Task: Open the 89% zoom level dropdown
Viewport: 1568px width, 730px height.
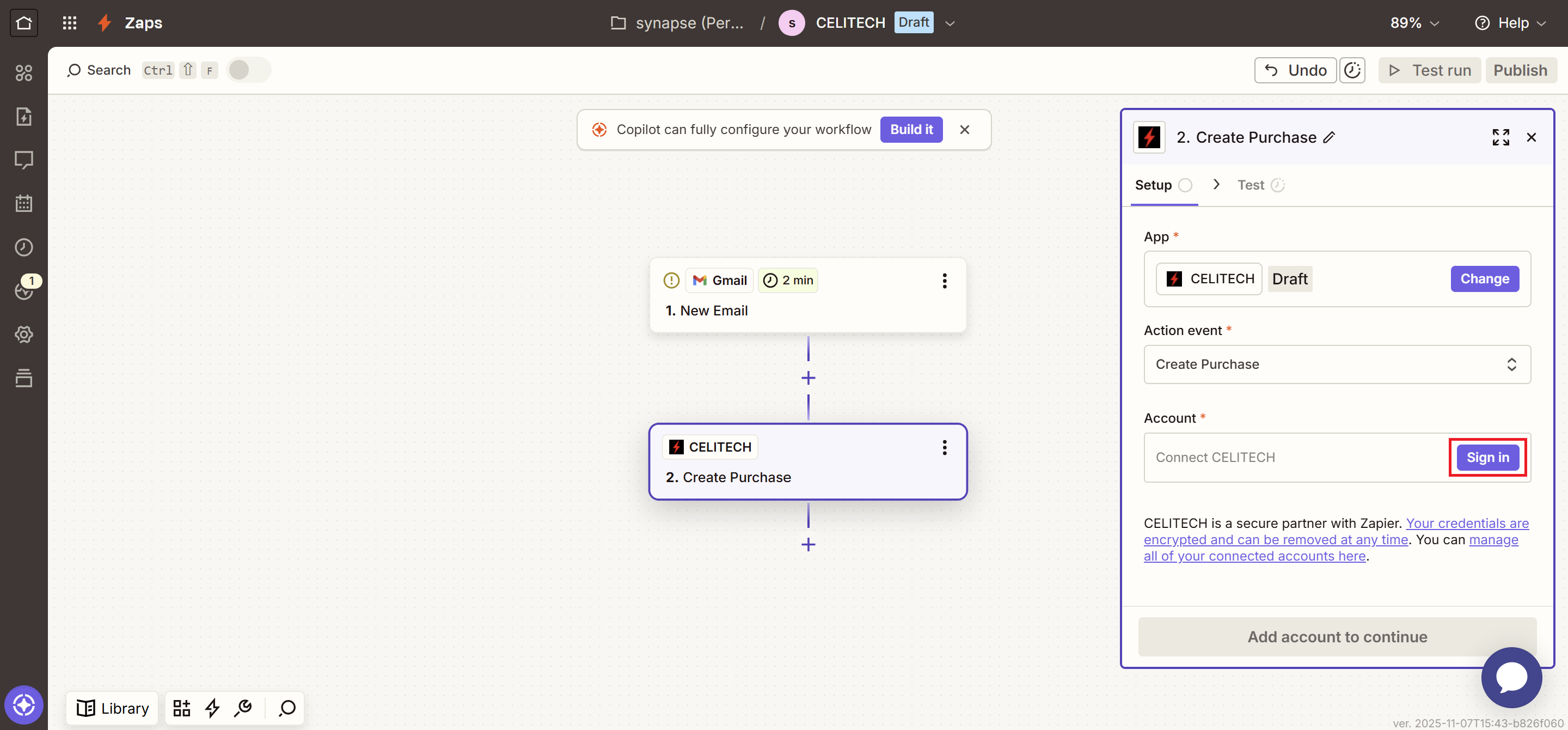Action: point(1414,23)
